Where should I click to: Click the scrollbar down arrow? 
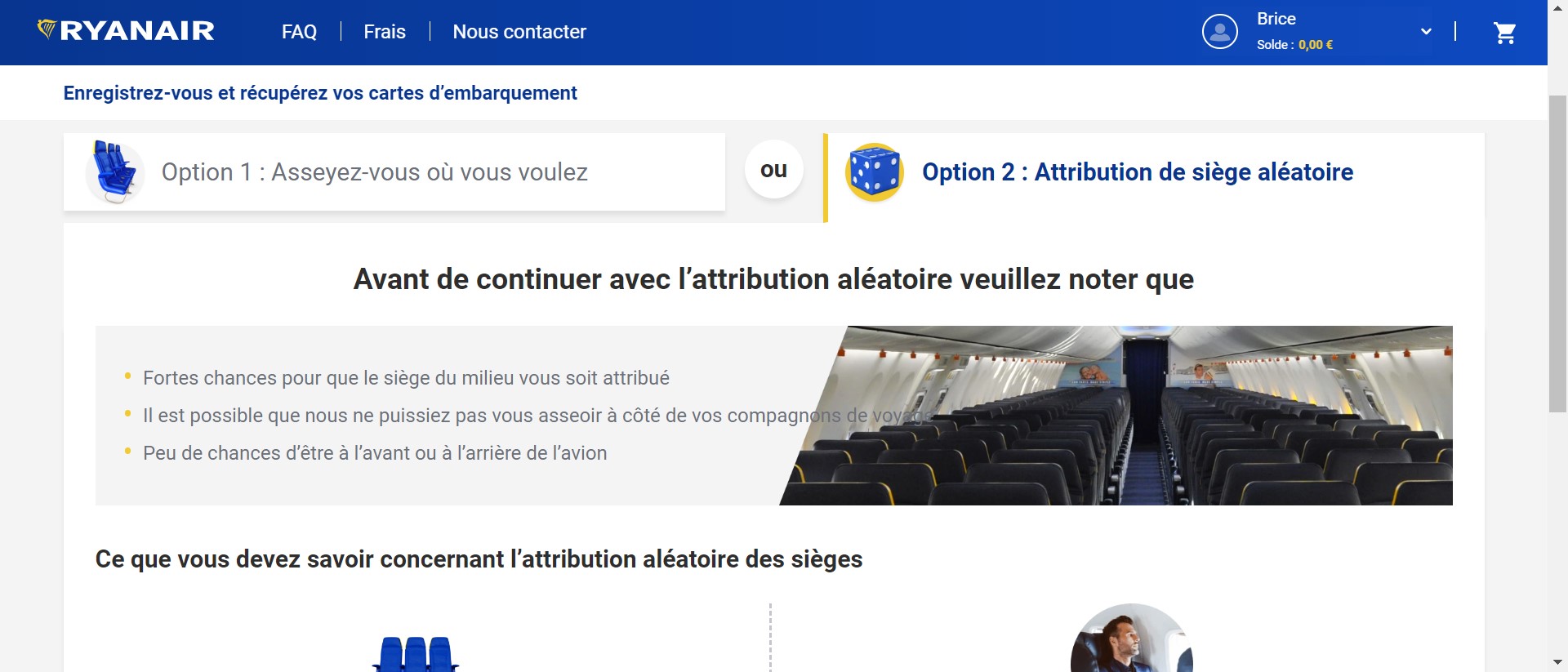[x=1557, y=662]
